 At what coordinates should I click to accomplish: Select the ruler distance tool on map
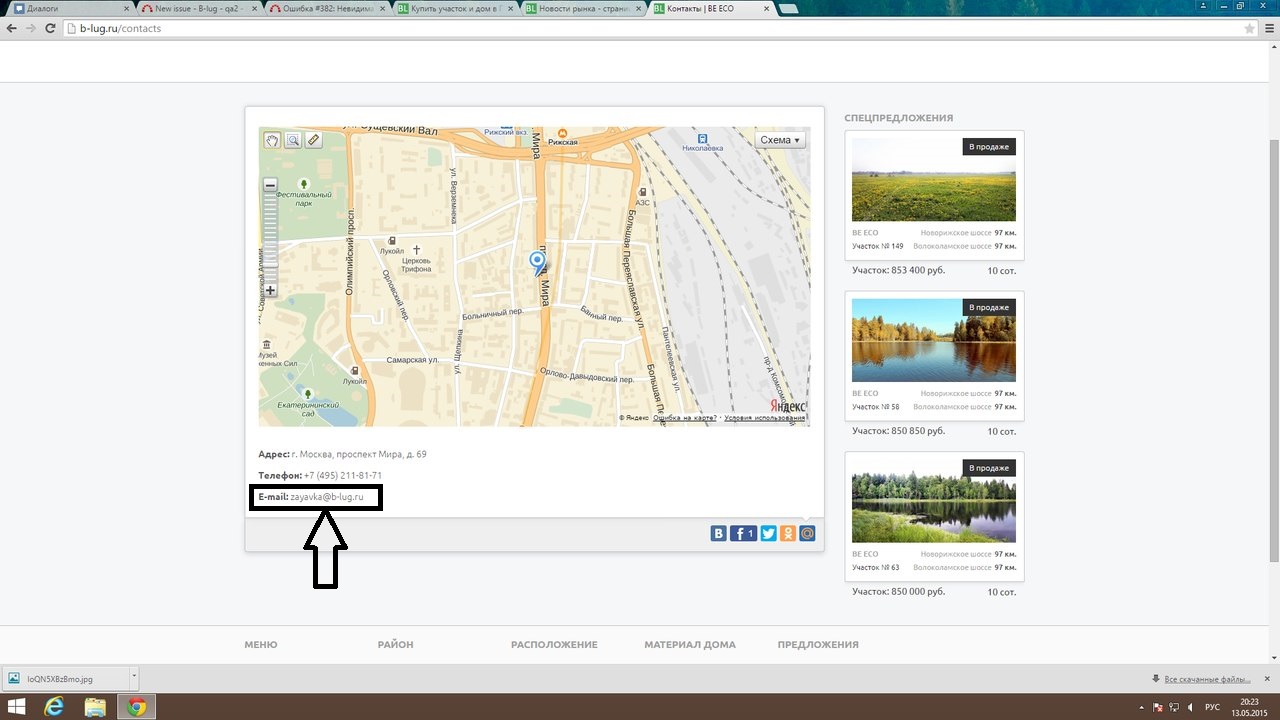(x=314, y=141)
